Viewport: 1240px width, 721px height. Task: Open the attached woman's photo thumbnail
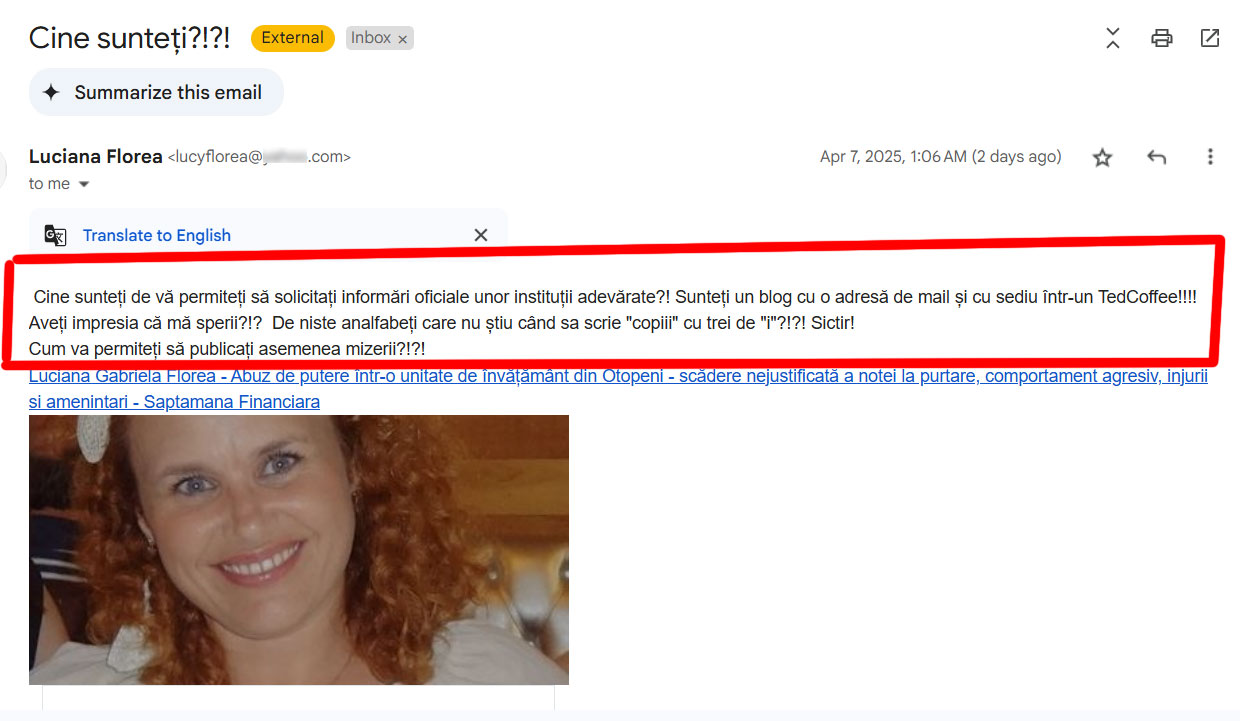(299, 550)
